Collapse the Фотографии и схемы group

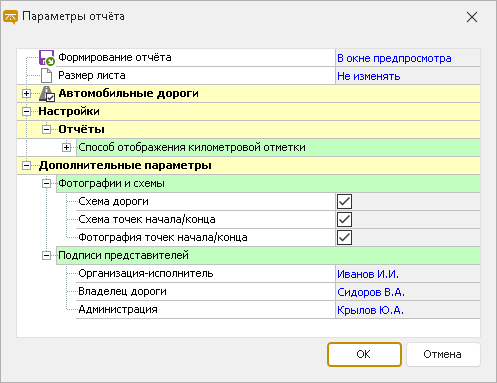pos(47,184)
